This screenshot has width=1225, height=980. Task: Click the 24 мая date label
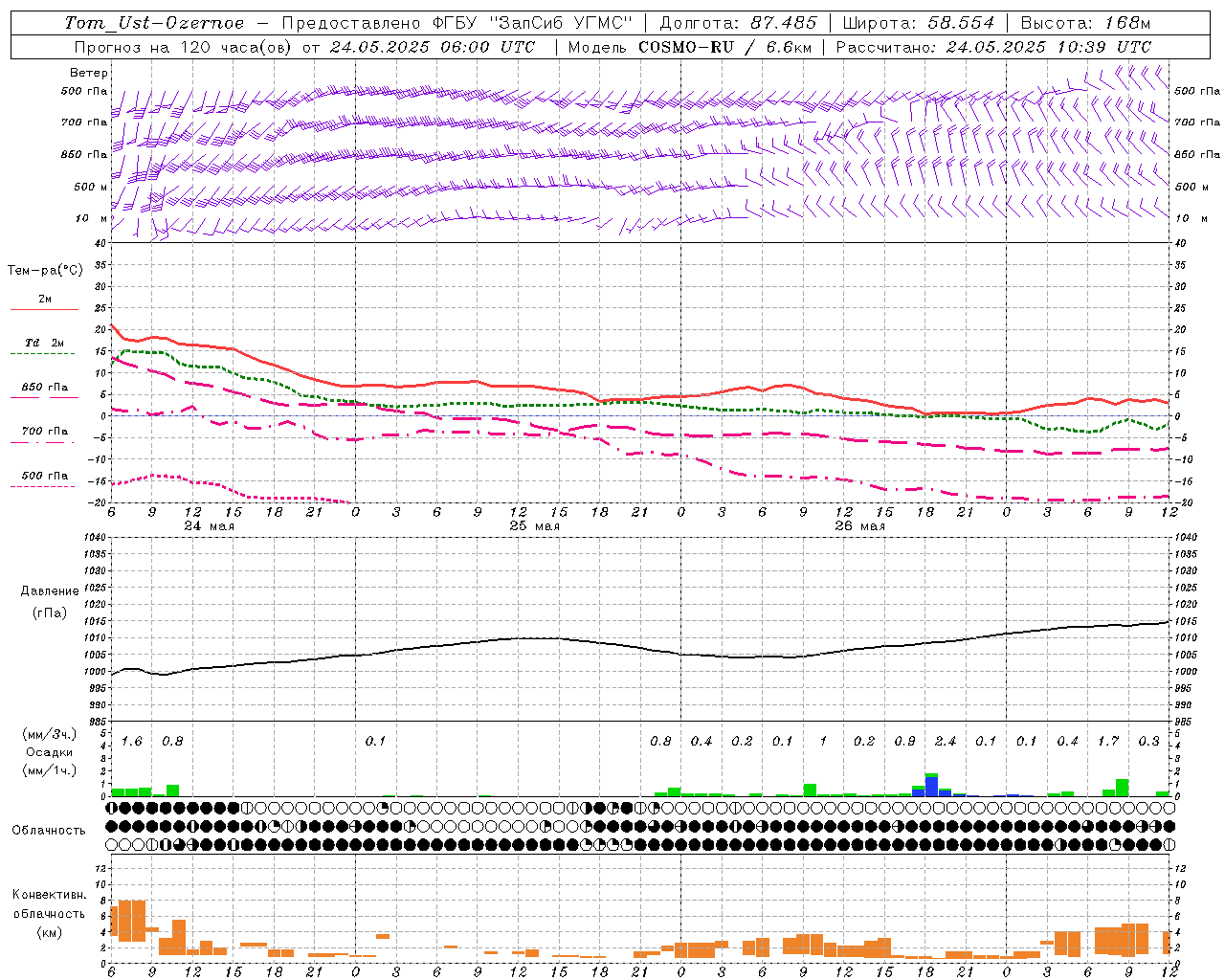pos(210,526)
